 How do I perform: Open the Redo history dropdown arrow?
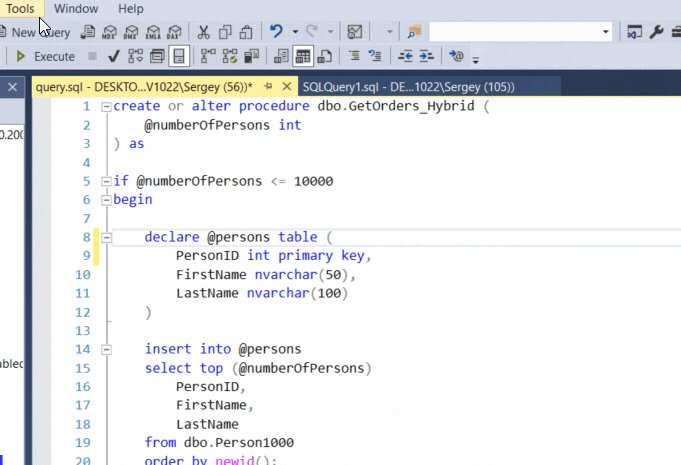point(331,32)
